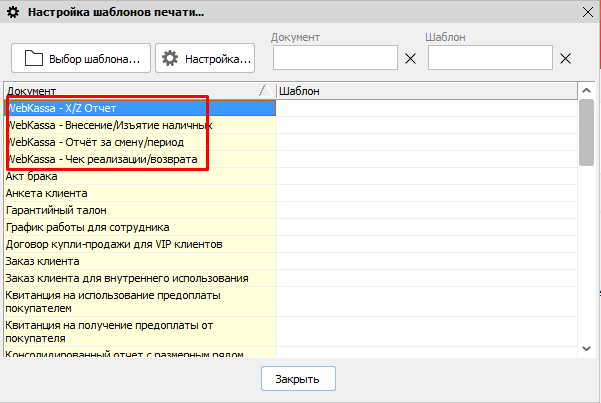Clear the Шаблон filter with X
Viewport: 601px width, 403px height.
pyautogui.click(x=565, y=59)
